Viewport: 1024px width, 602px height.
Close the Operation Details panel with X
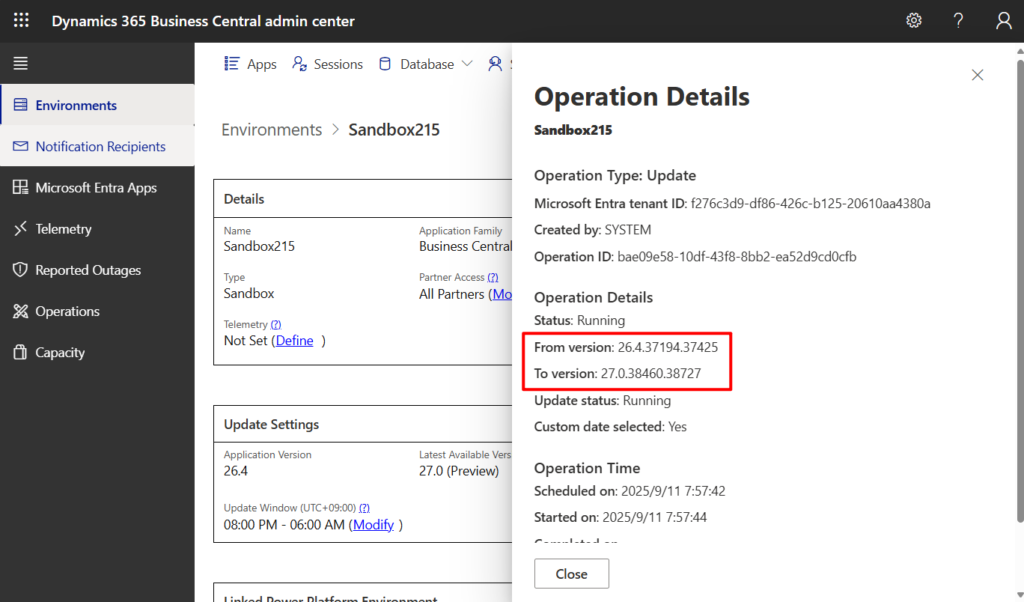[x=977, y=75]
